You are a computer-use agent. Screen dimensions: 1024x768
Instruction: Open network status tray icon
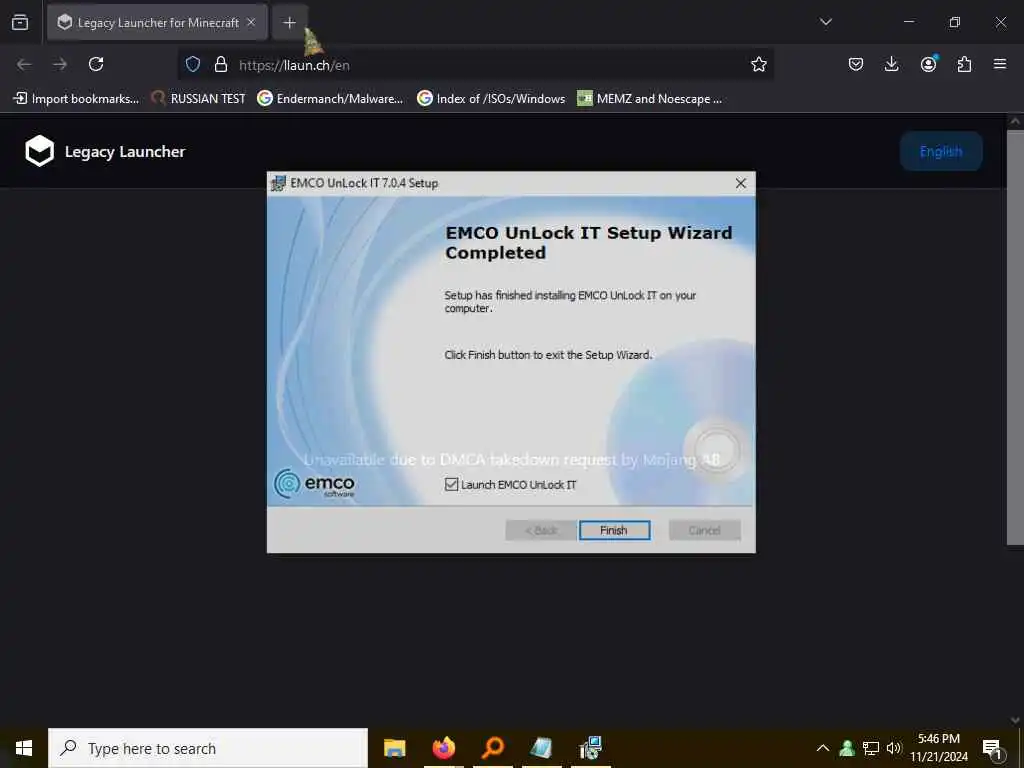[x=871, y=748]
